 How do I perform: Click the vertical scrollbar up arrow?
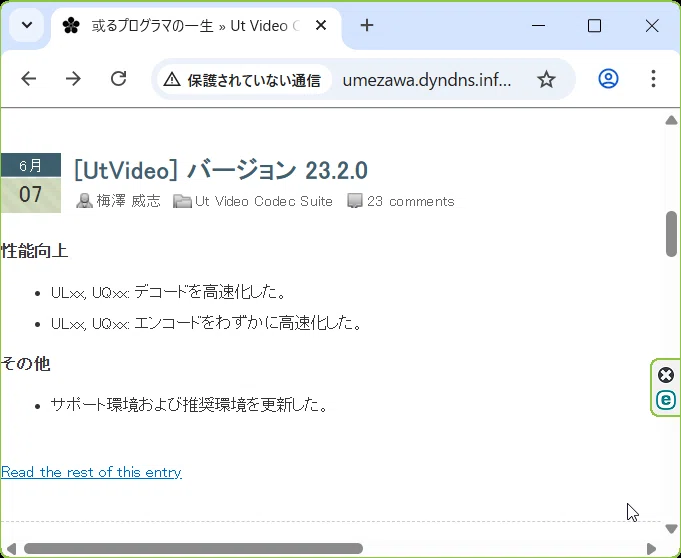coord(671,120)
